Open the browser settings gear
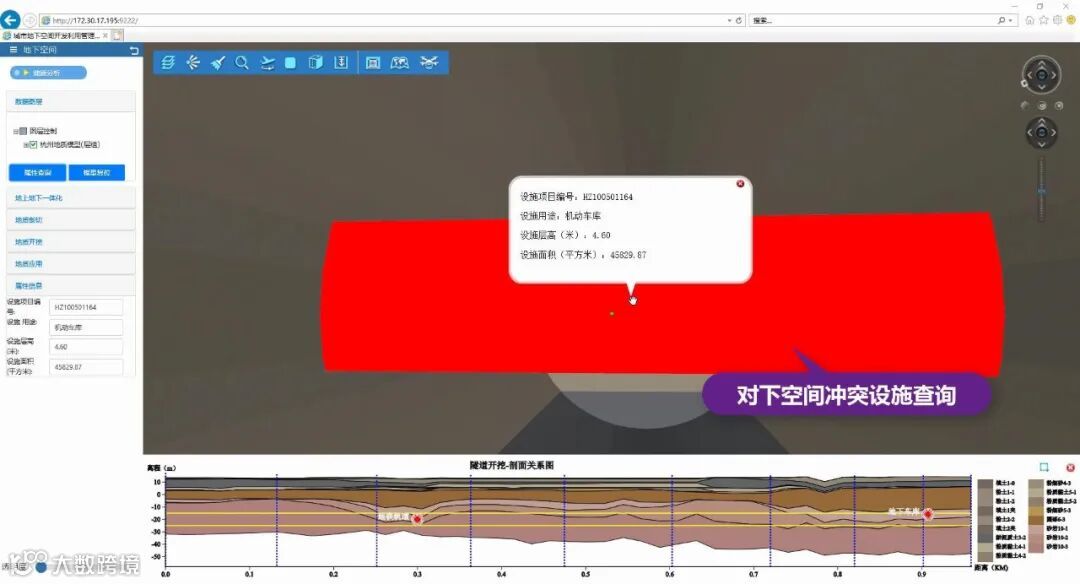 1057,21
